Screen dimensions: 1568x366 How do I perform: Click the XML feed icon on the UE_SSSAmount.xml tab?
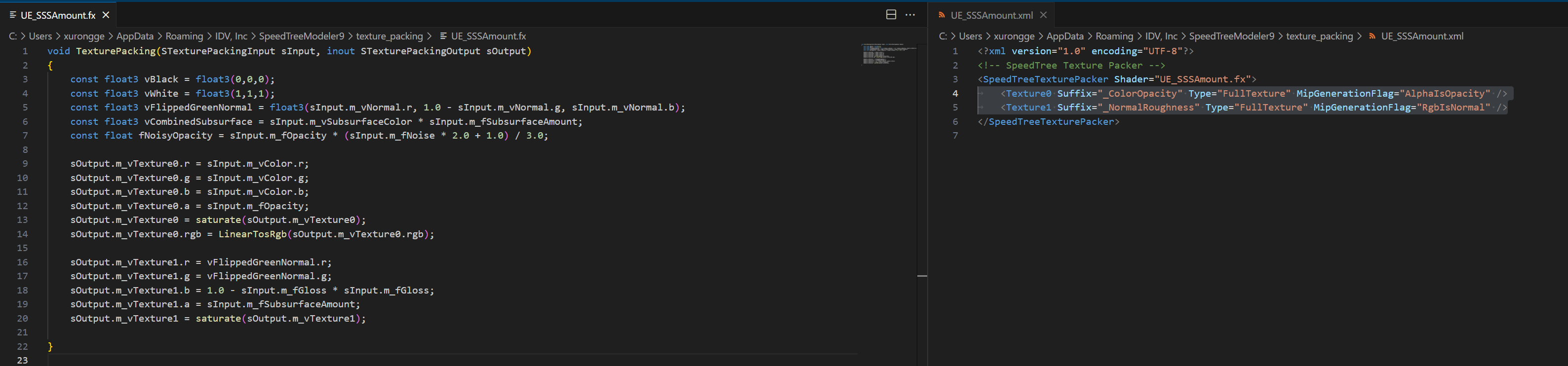(941, 15)
